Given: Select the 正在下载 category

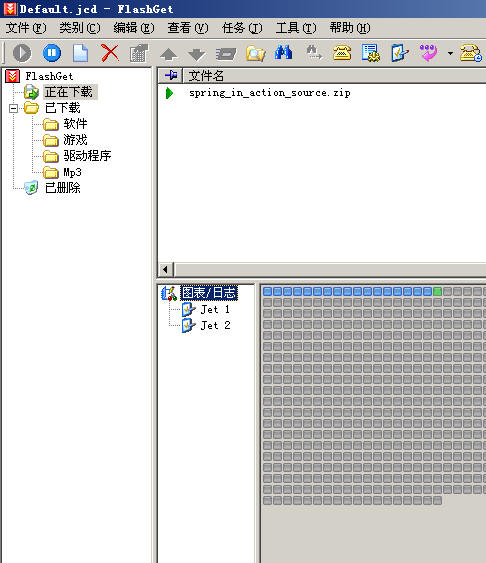Looking at the screenshot, I should pyautogui.click(x=69, y=92).
